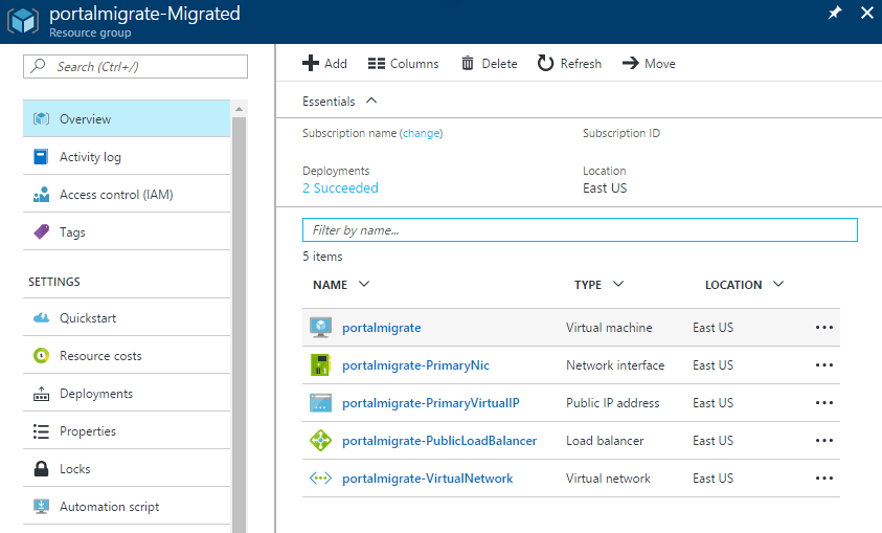Select Access control (IAM) in sidebar

(116, 194)
